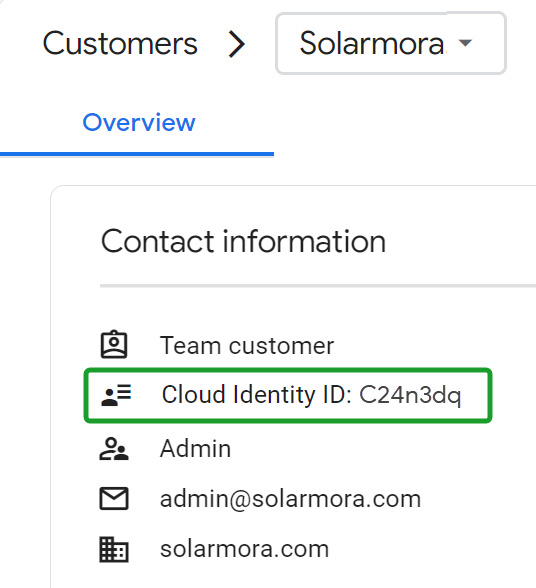The width and height of the screenshot is (536, 588).
Task: Click the people icon next to Admin
Action: pyautogui.click(x=114, y=448)
